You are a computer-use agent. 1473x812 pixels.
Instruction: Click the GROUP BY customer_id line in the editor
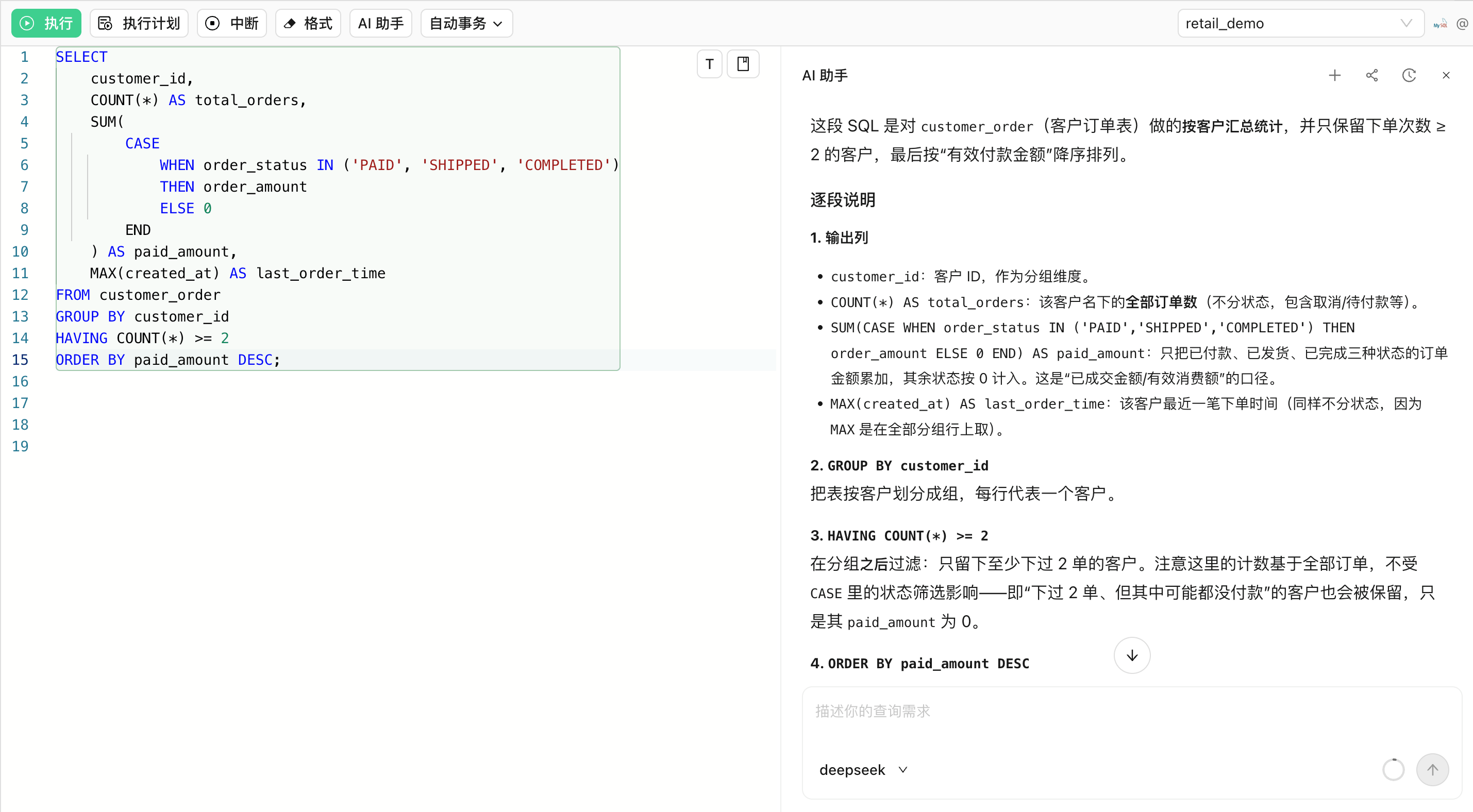click(x=142, y=317)
